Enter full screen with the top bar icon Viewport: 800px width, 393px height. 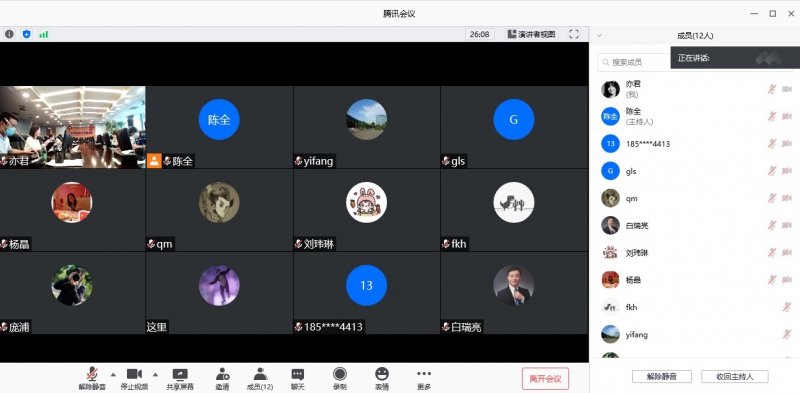[x=574, y=34]
